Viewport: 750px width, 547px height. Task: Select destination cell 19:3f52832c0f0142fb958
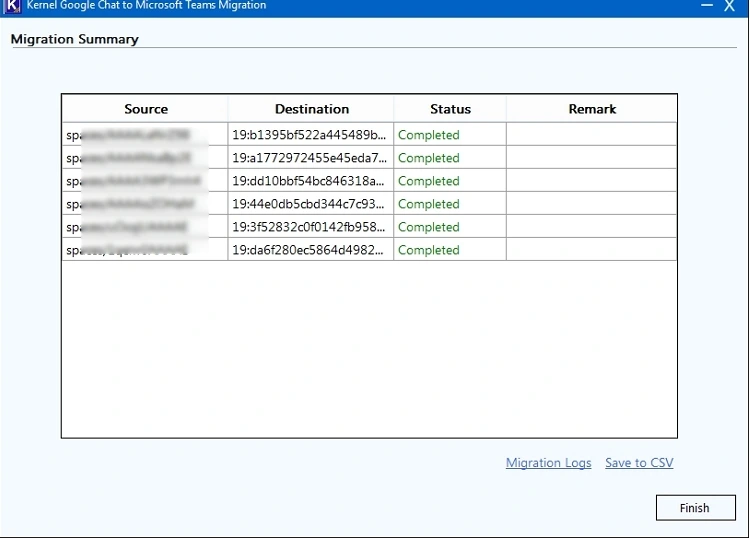(x=309, y=227)
